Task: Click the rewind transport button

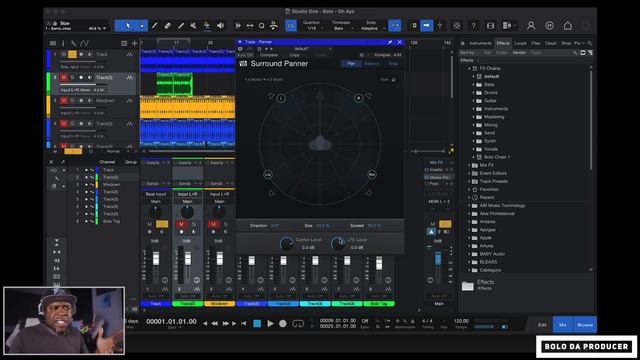Action: coord(214,324)
